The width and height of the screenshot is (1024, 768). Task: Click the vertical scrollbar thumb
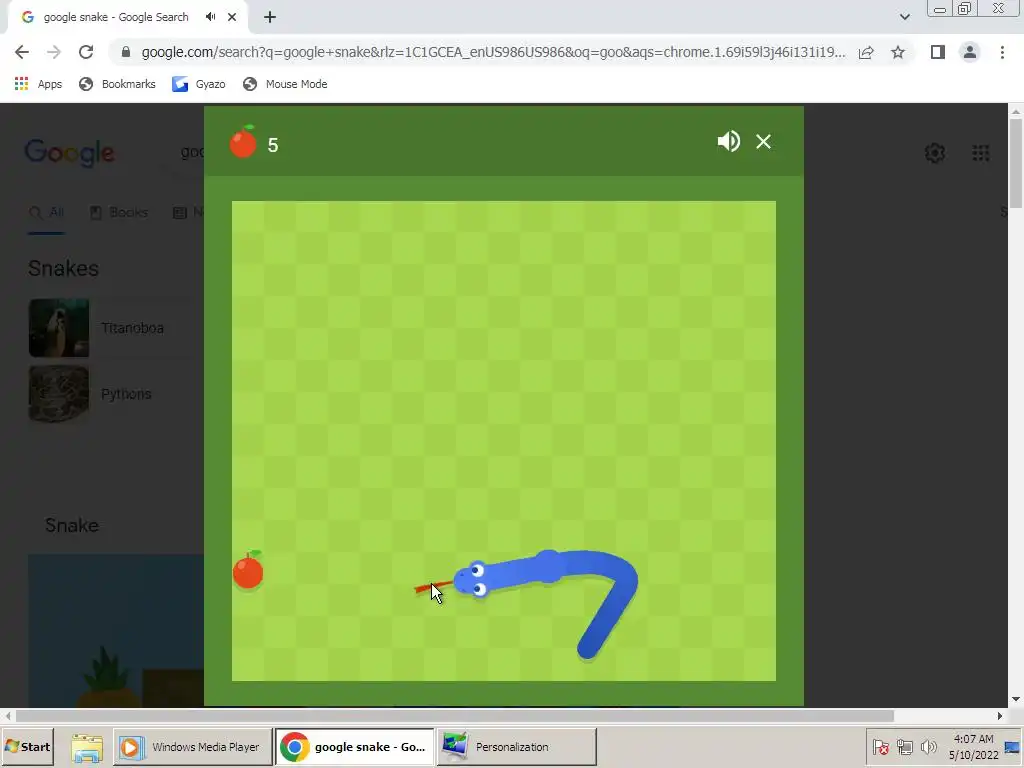[x=1016, y=163]
